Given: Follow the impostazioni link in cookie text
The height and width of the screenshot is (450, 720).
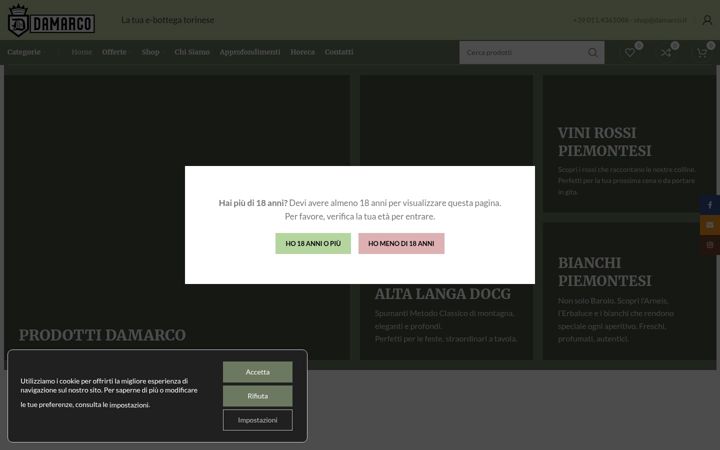Looking at the screenshot, I should click(129, 405).
